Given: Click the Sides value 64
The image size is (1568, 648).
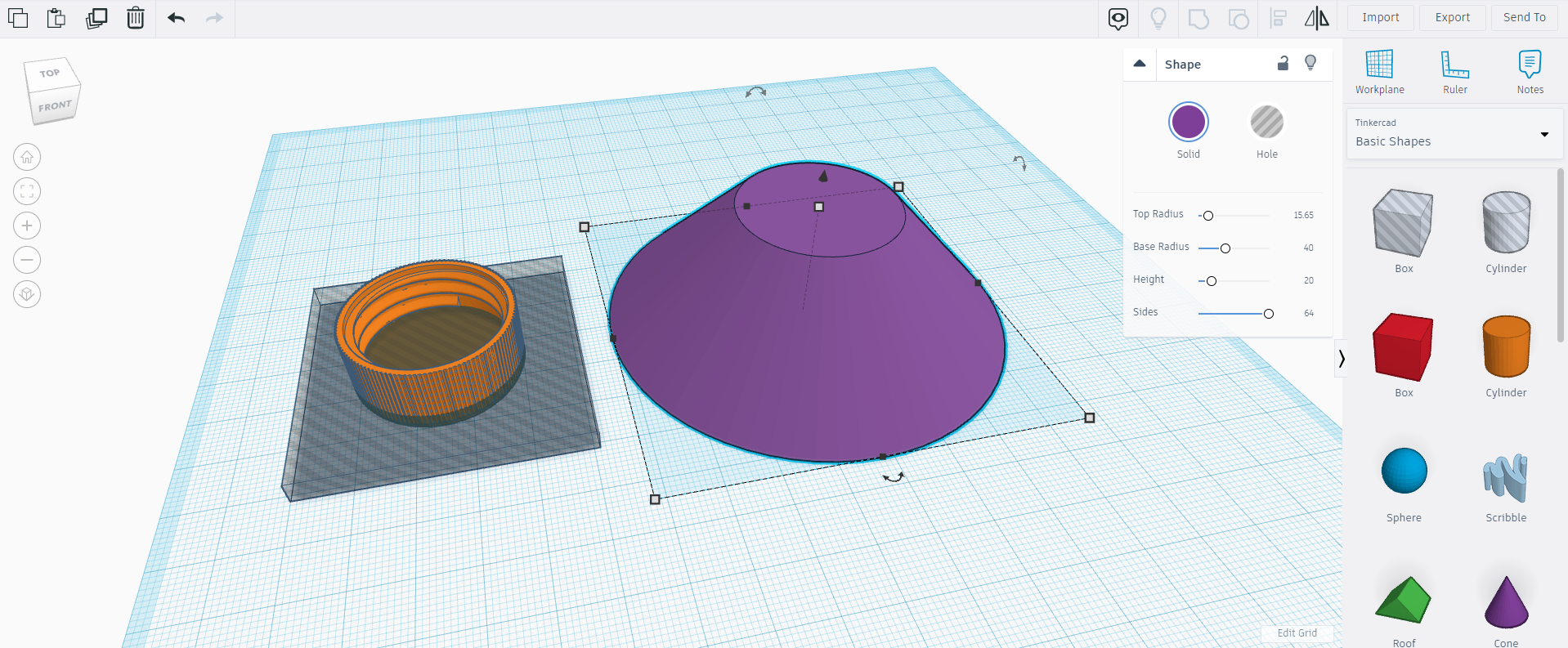Looking at the screenshot, I should [1309, 314].
